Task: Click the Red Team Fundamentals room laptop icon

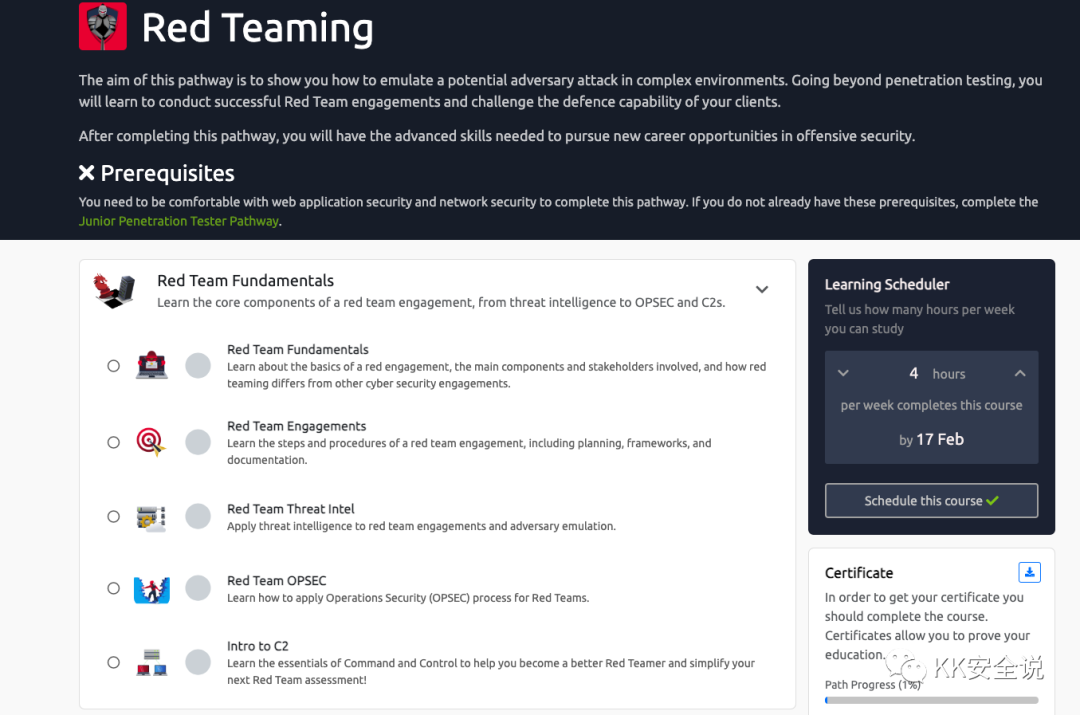Action: tap(152, 365)
